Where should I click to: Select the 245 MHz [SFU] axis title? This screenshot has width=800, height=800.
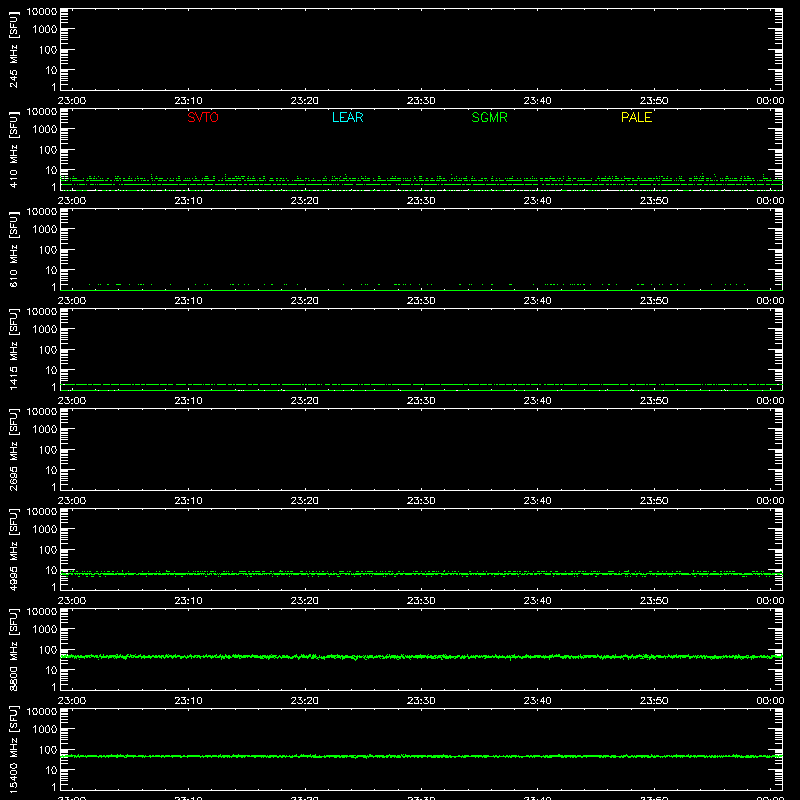[13, 49]
